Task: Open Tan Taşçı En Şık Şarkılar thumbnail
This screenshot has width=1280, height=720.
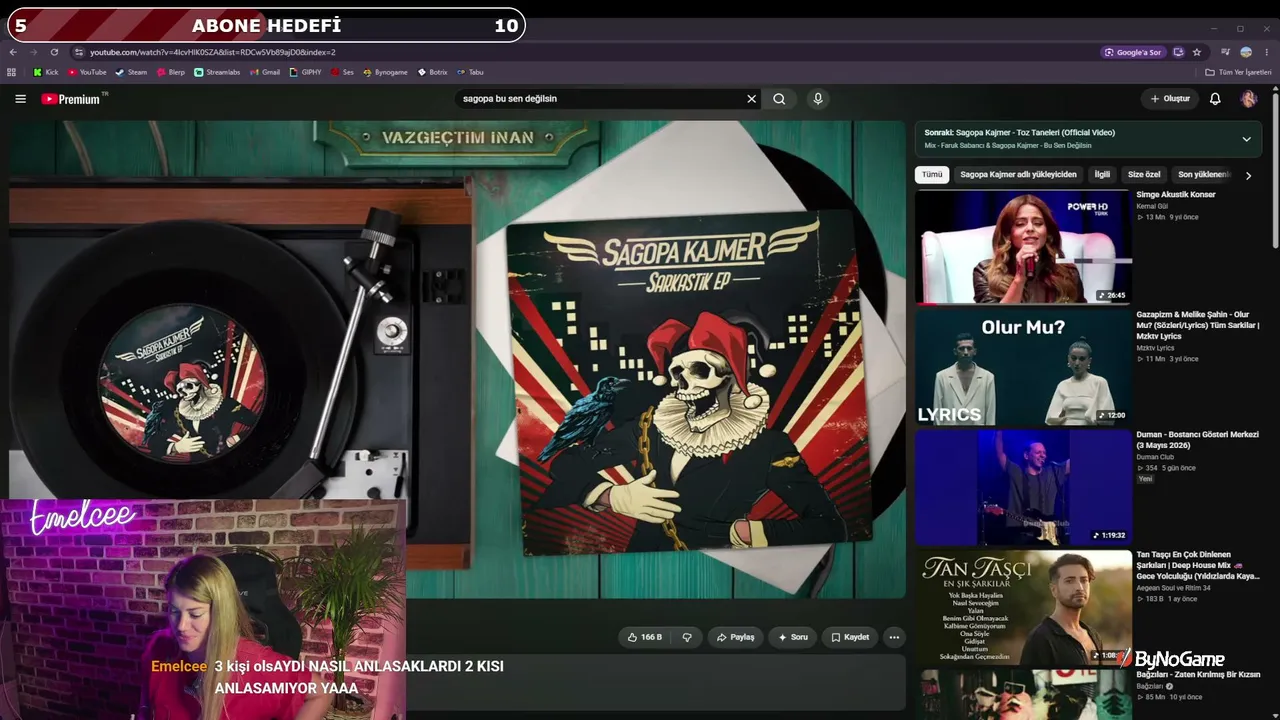Action: [1023, 607]
